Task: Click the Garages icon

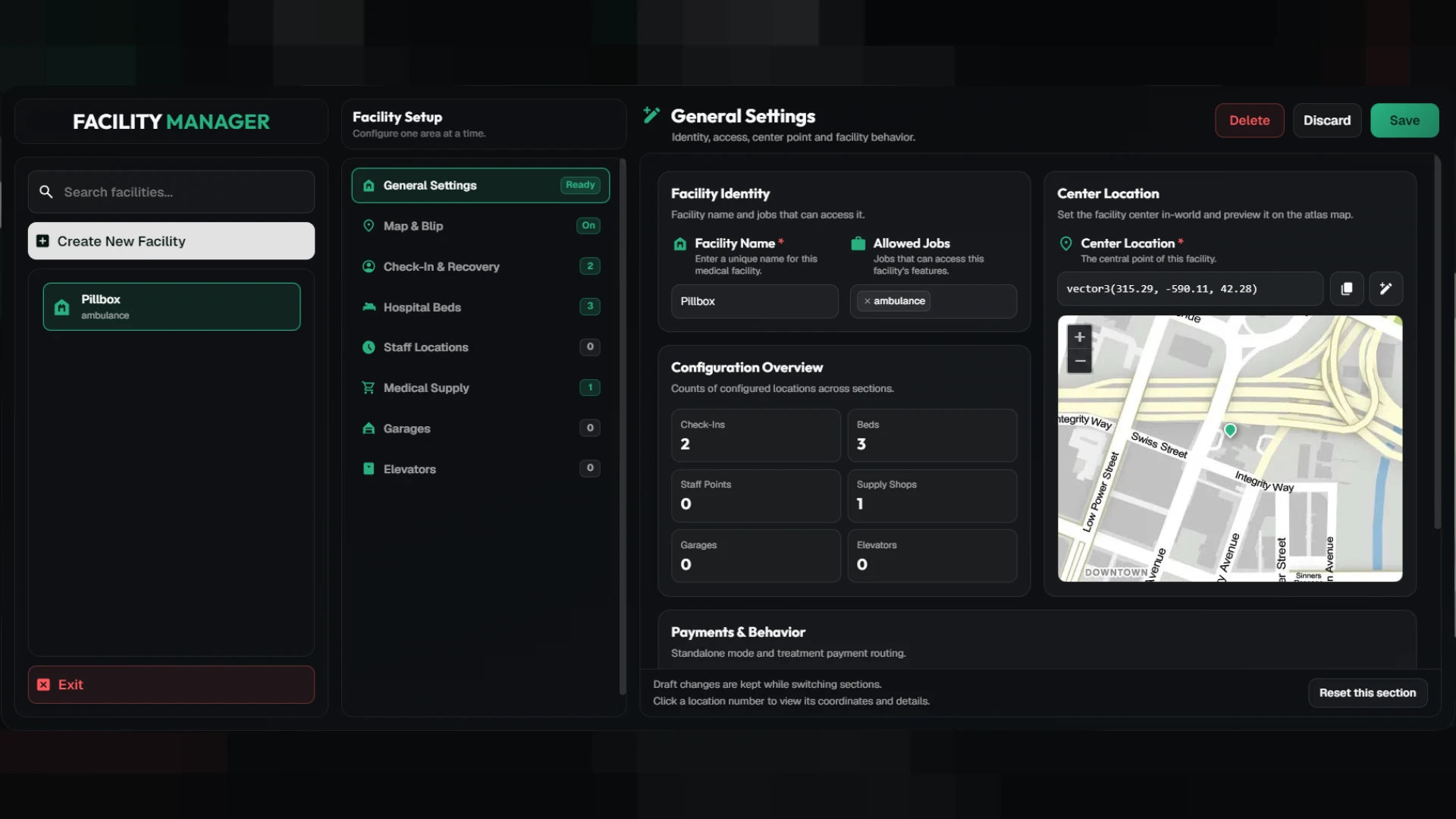Action: click(x=369, y=428)
